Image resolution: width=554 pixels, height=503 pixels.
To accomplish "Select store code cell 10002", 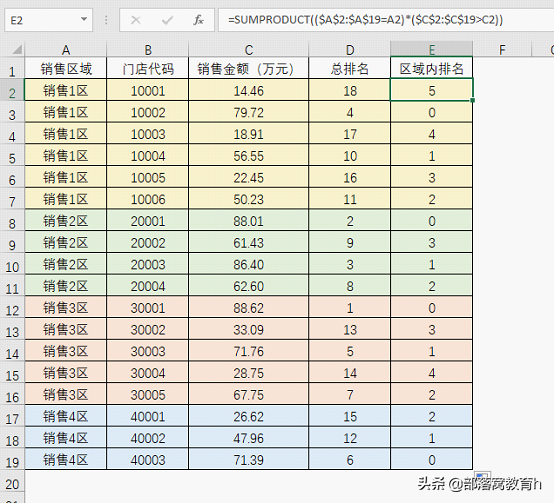I will pos(148,112).
